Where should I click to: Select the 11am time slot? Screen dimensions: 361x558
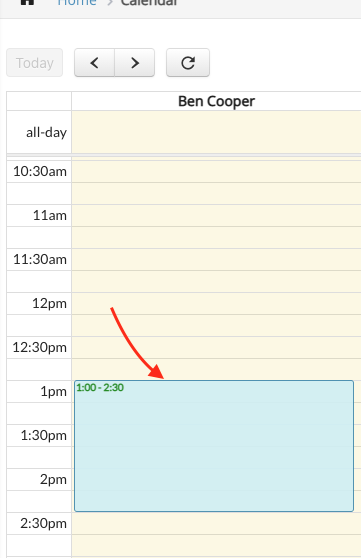click(x=216, y=216)
